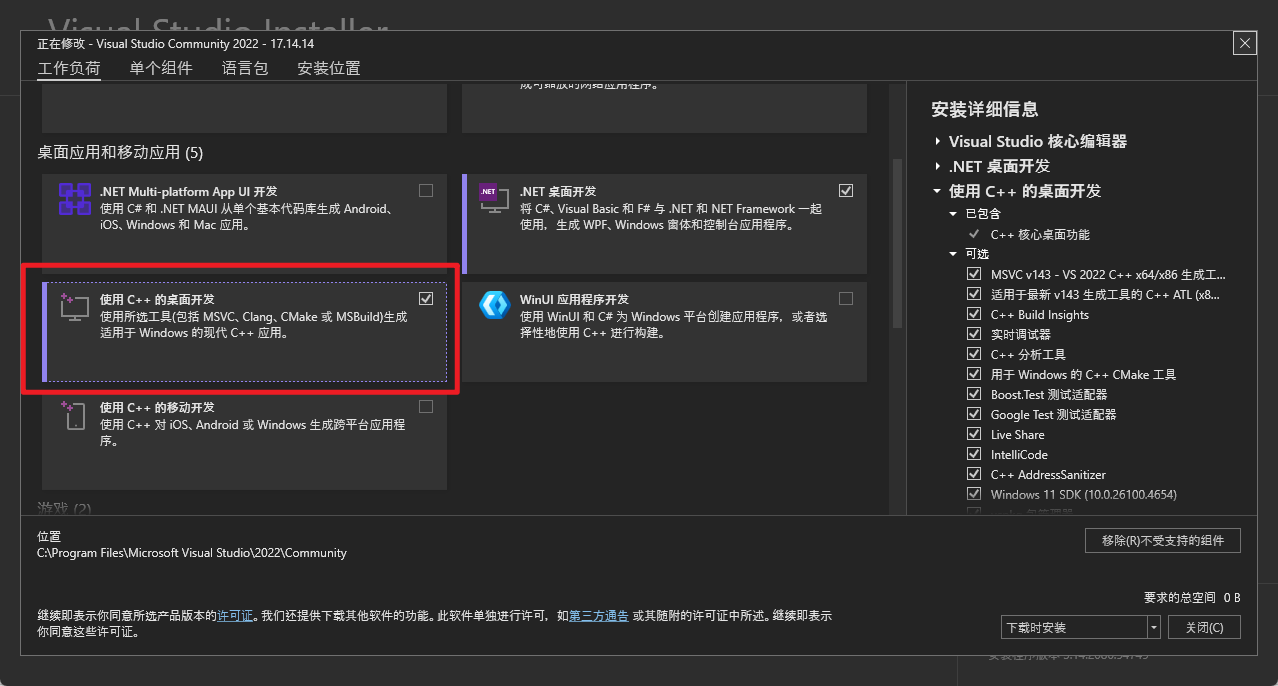
Task: Toggle MSVC v143 build tools component
Action: coord(974,274)
